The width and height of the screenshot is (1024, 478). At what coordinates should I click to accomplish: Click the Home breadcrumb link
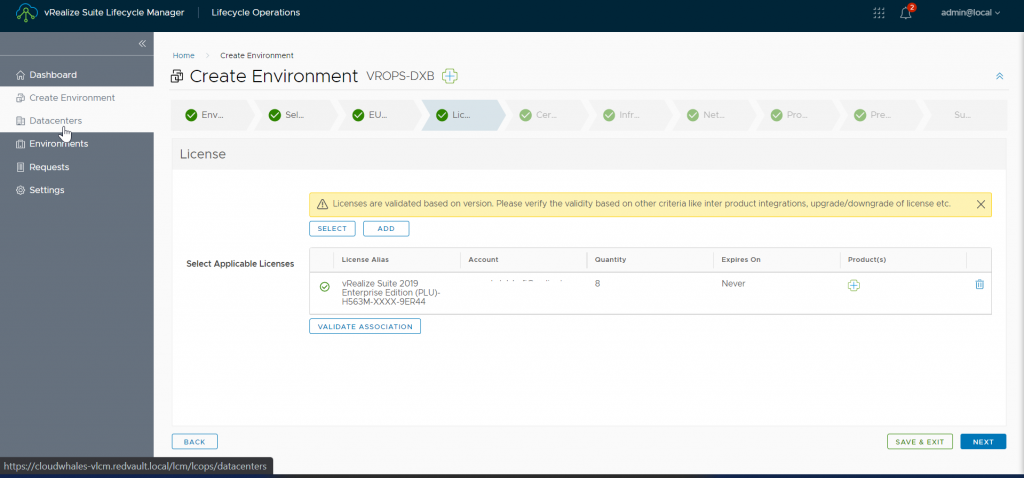[184, 56]
